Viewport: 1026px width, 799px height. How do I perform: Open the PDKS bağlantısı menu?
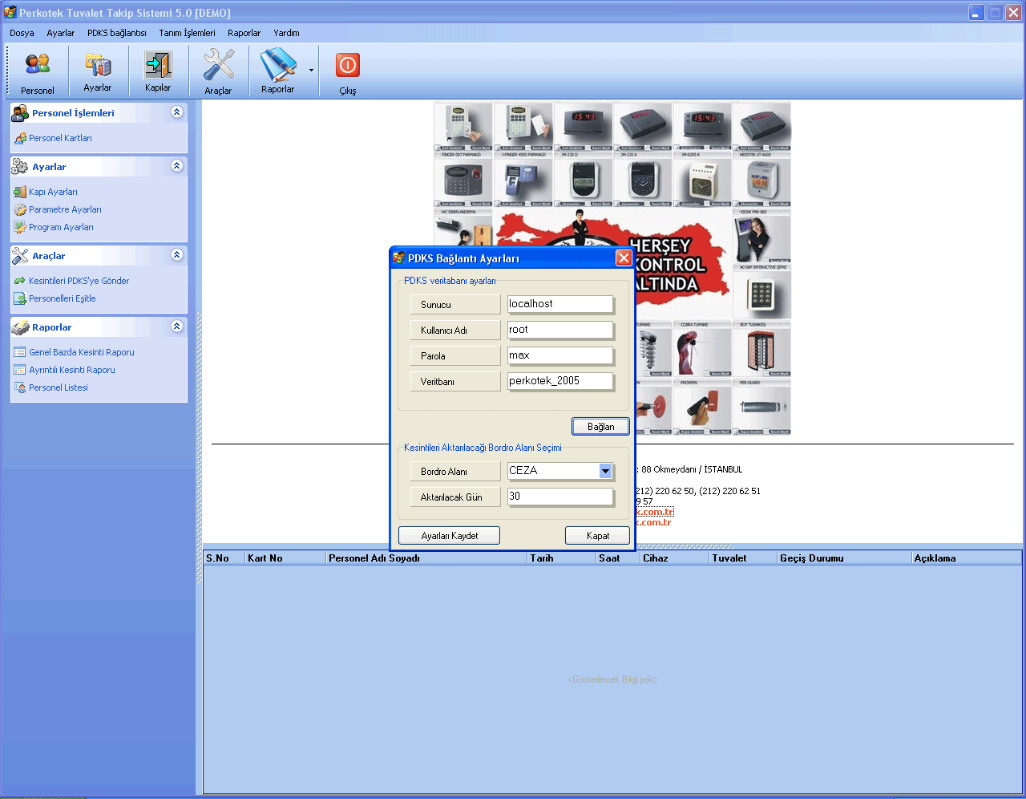tap(116, 33)
